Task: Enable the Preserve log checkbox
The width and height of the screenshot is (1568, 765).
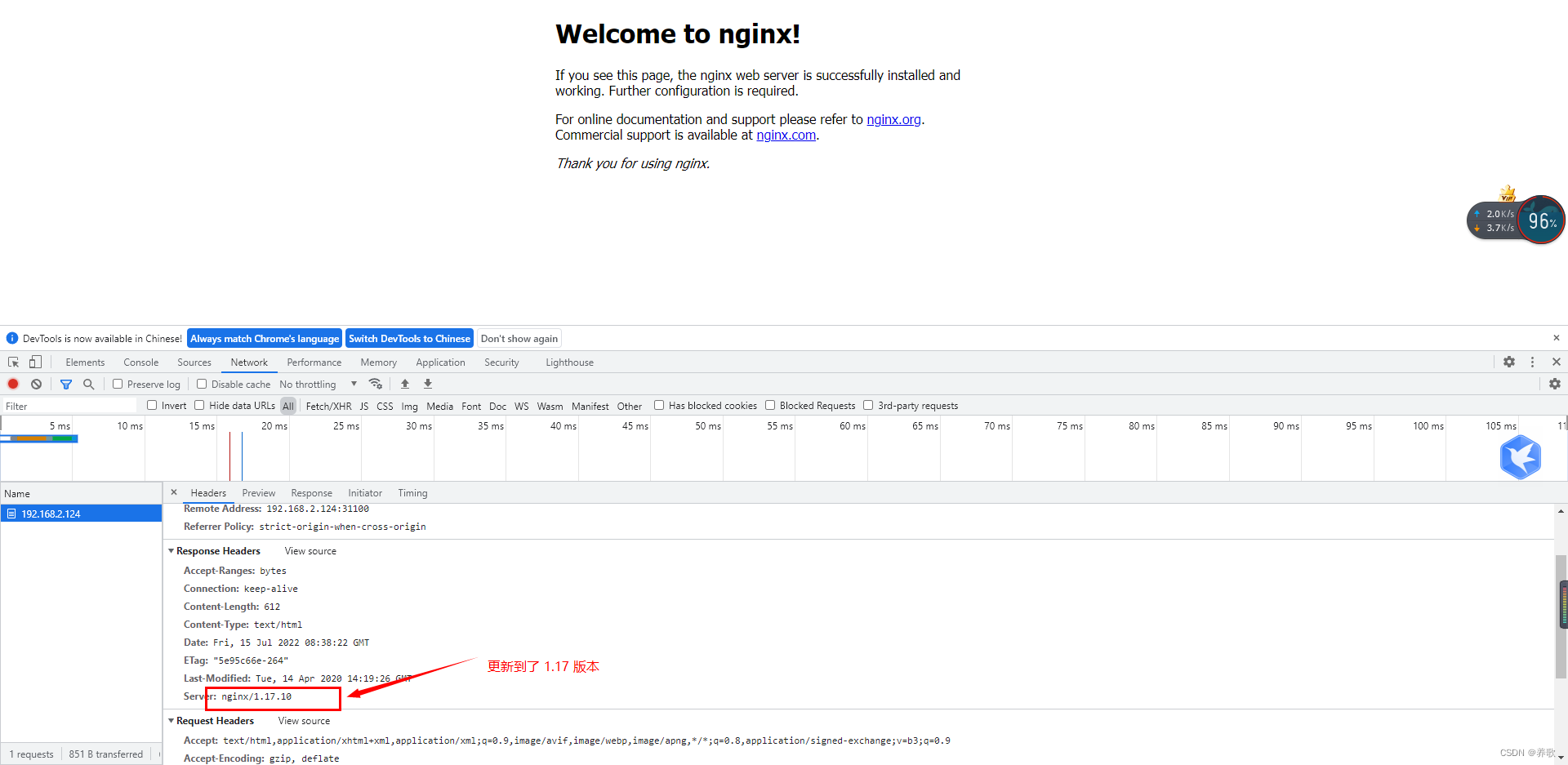Action: pos(118,384)
